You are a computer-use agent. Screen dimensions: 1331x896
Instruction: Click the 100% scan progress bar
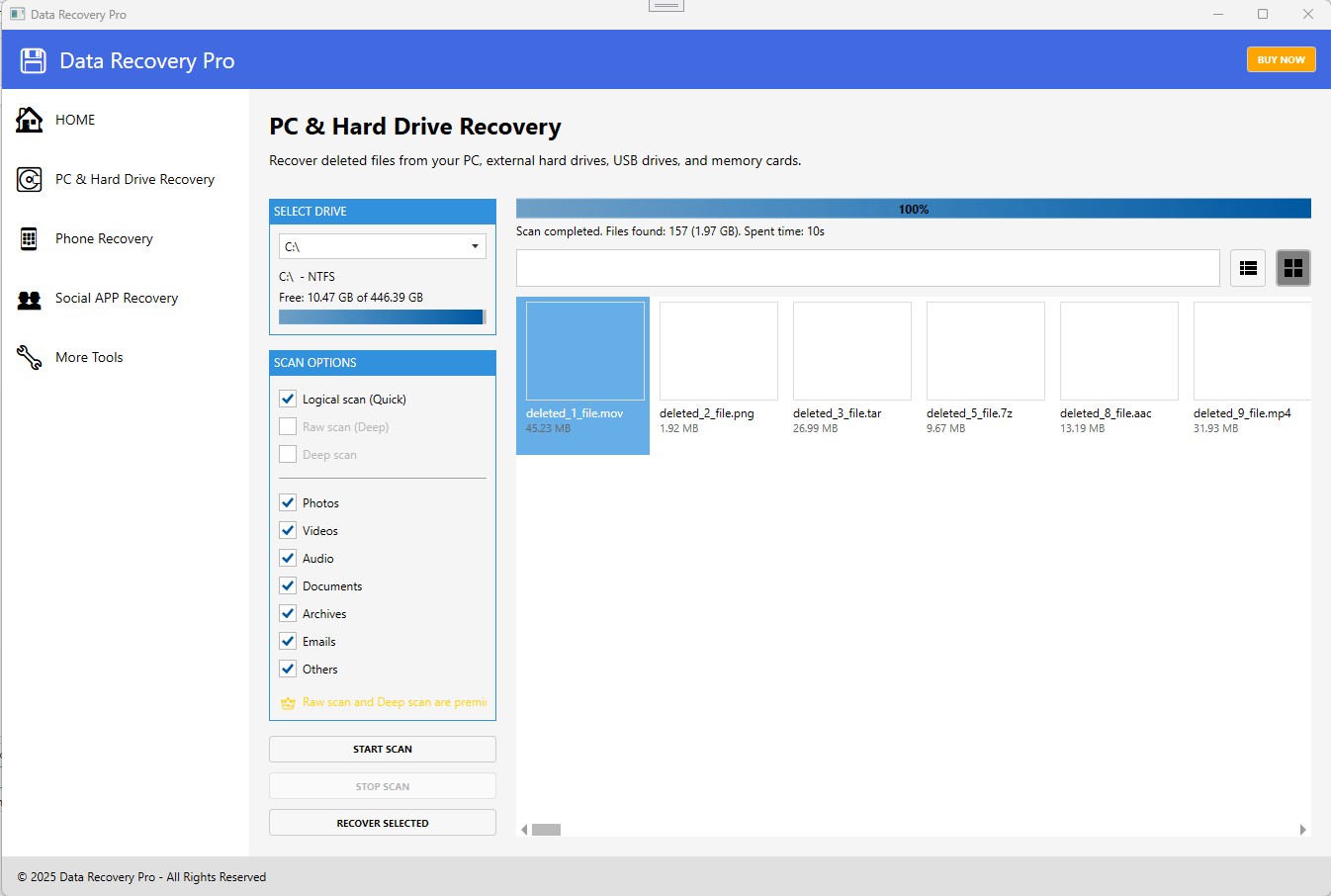pos(914,209)
